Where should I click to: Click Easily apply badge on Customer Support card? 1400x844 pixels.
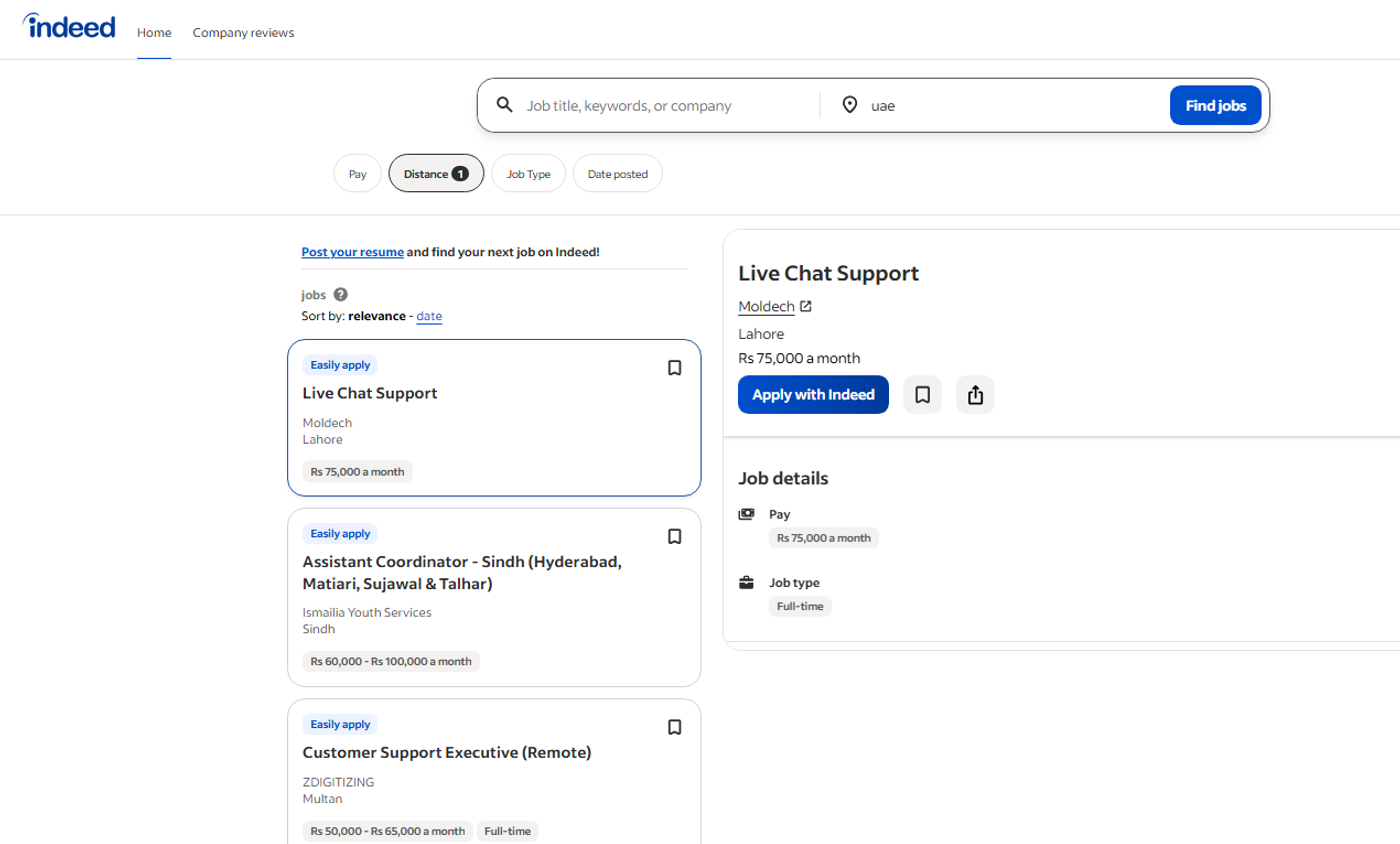pyautogui.click(x=340, y=724)
